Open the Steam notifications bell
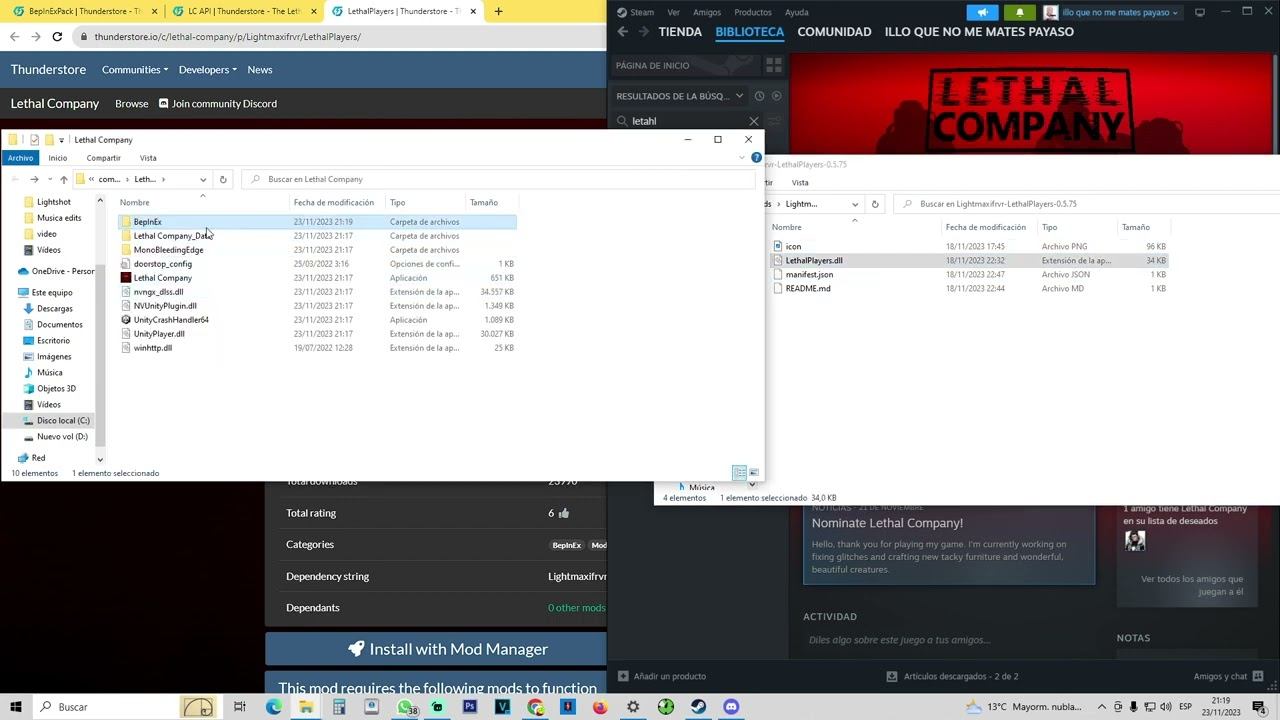The width and height of the screenshot is (1280, 720). 1019,12
